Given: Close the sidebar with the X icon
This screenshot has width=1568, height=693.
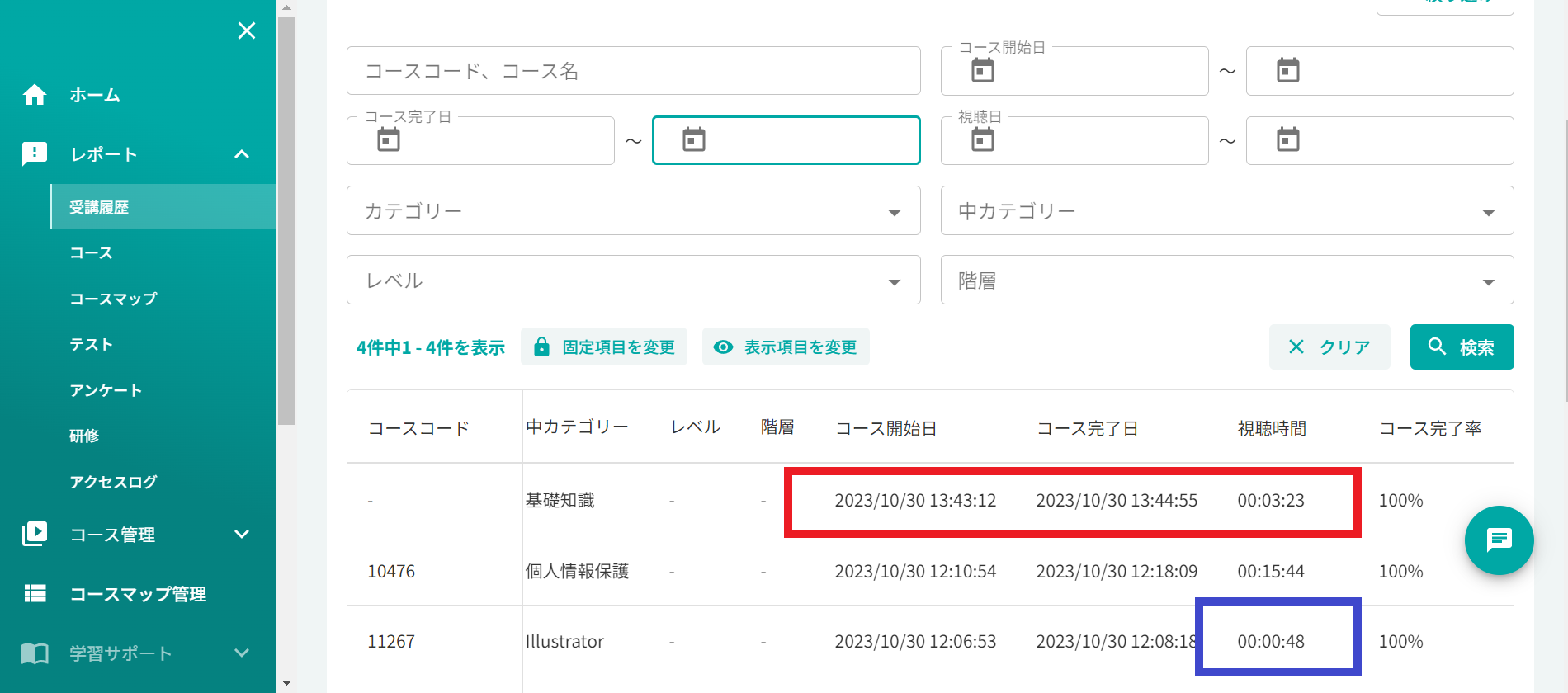Looking at the screenshot, I should [246, 31].
